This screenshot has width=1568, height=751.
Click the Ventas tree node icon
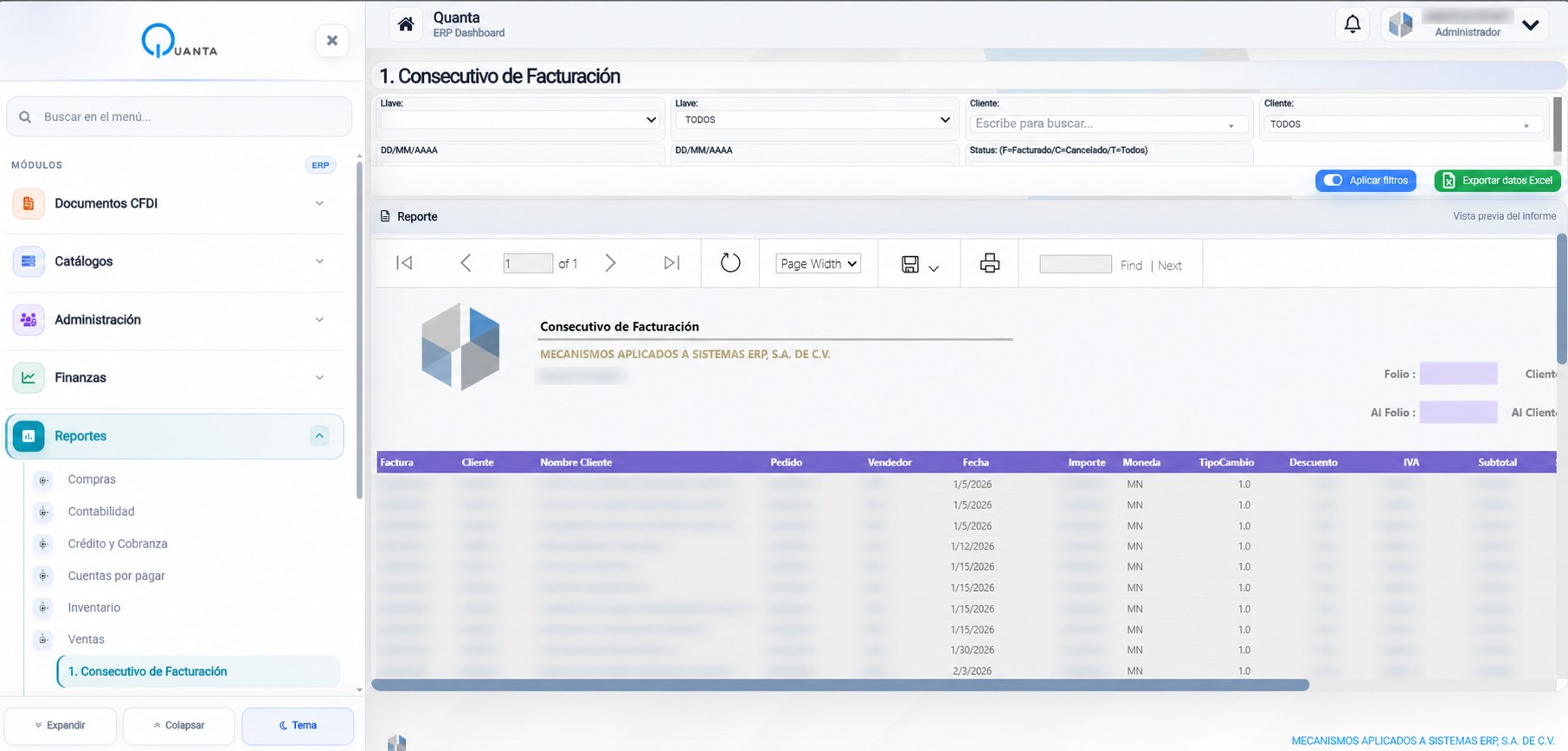[x=43, y=640]
